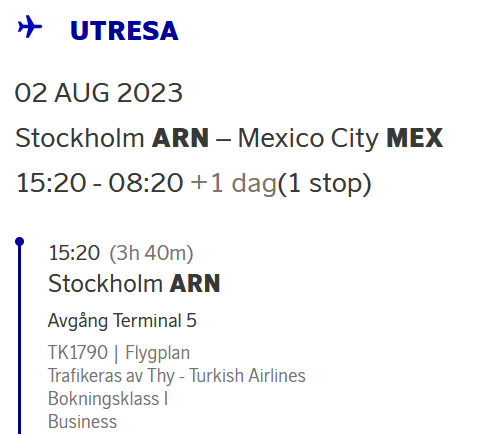The width and height of the screenshot is (478, 434).
Task: Click the (1 stop) label
Action: (x=324, y=183)
